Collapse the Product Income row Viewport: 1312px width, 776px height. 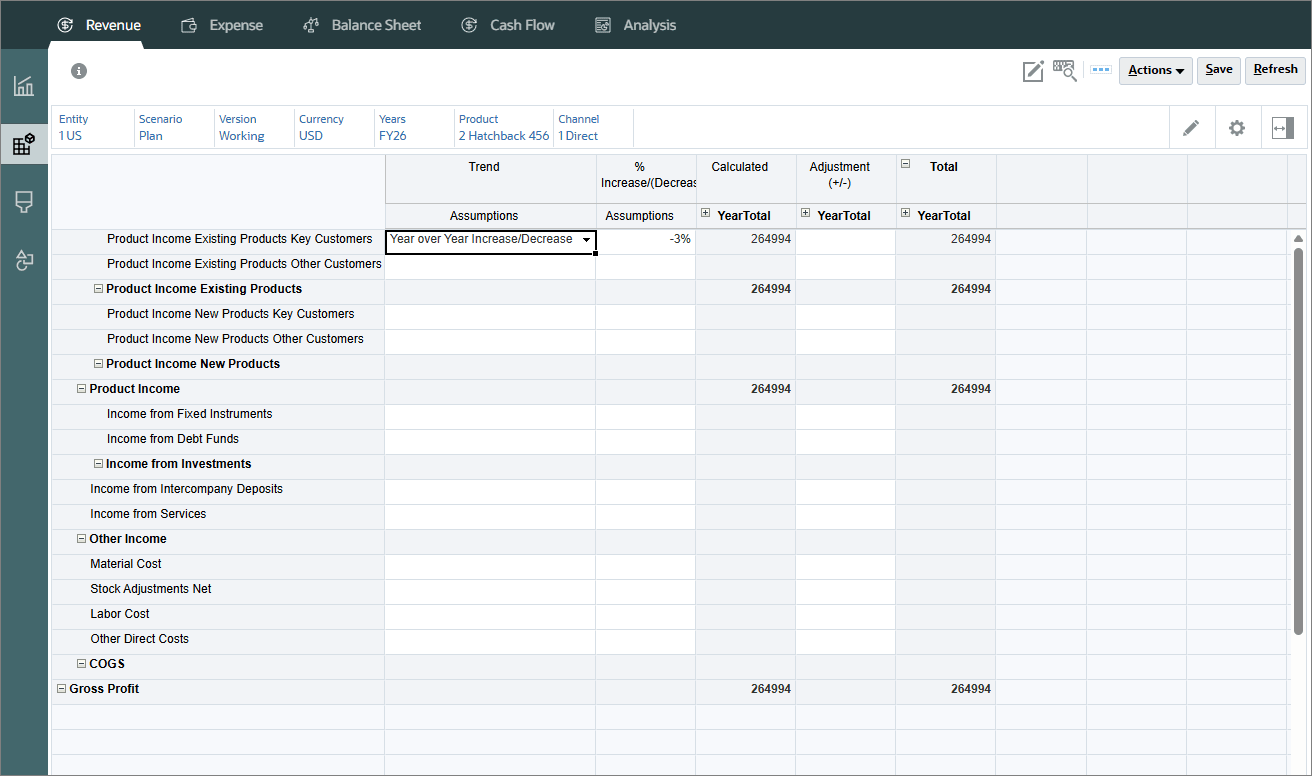pos(81,389)
